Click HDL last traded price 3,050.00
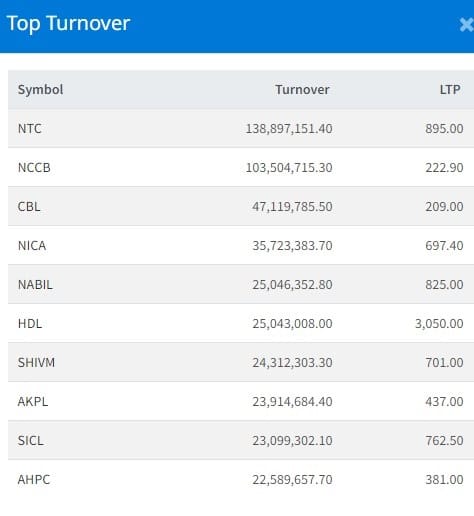This screenshot has height=516, width=474. 439,324
